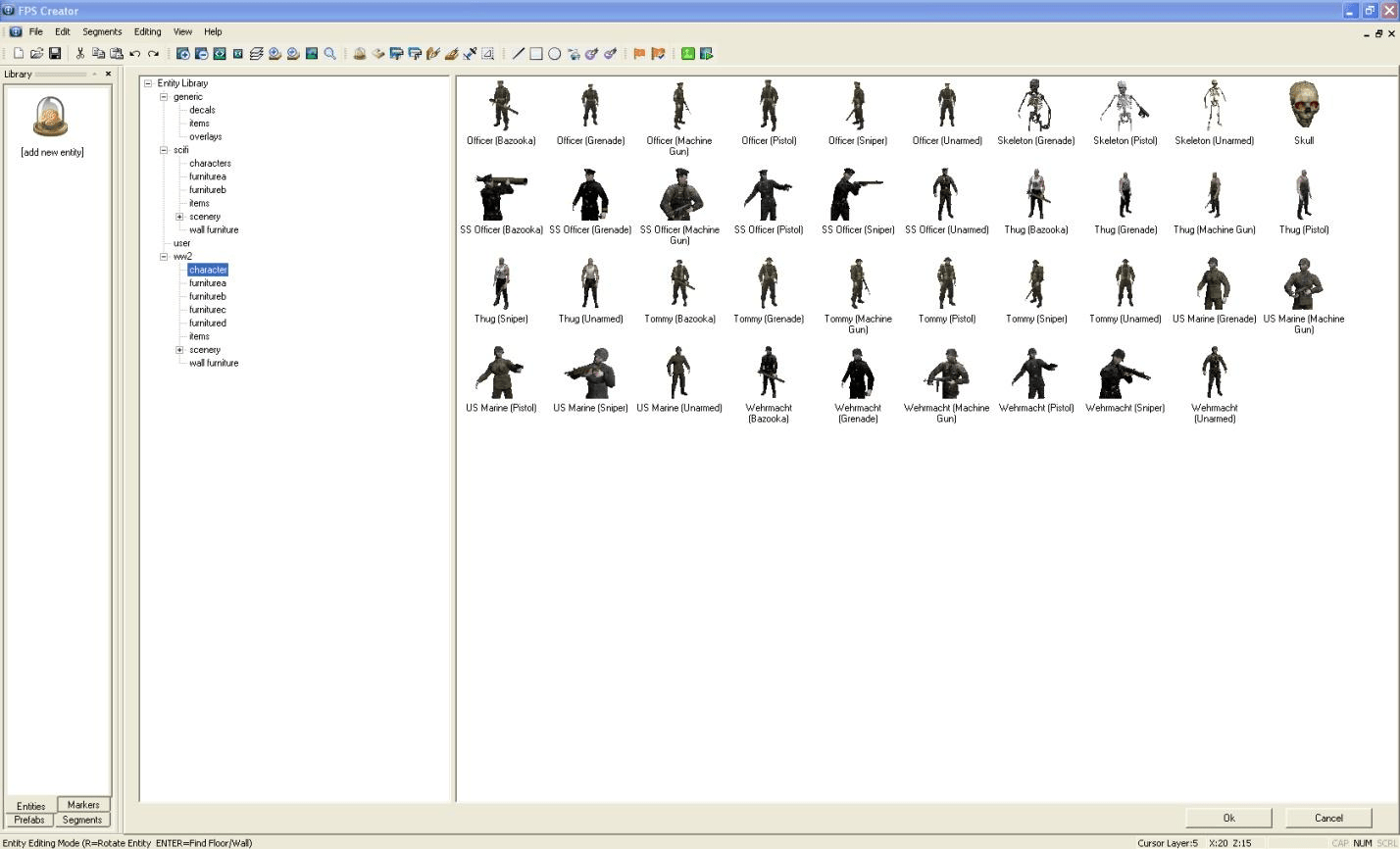Click the Test Level play icon
This screenshot has height=849, width=1400.
coord(706,54)
